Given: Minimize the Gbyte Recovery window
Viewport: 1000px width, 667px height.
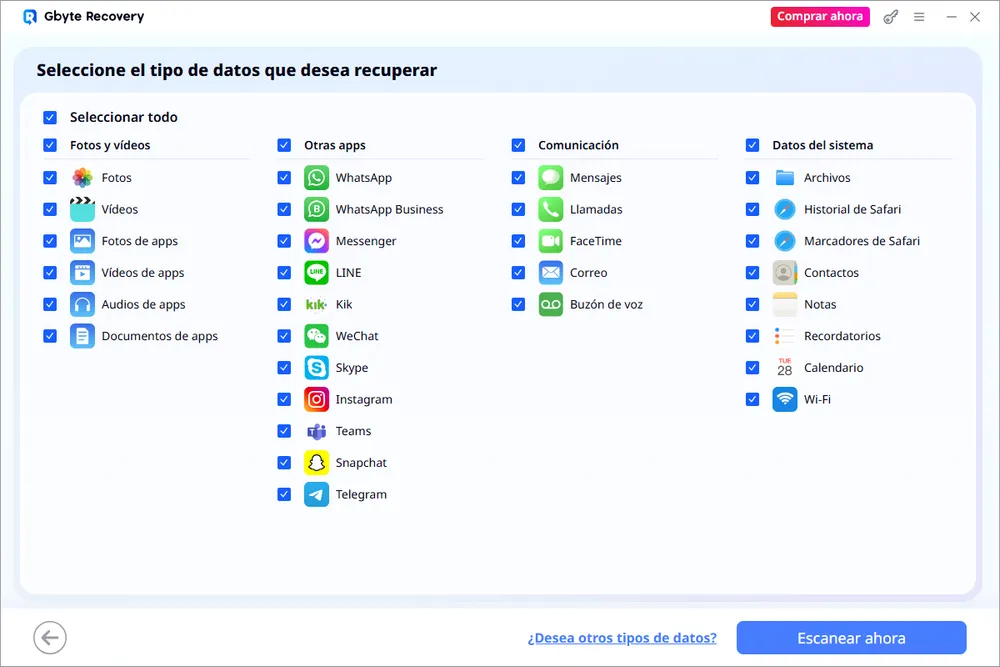Looking at the screenshot, I should tap(951, 17).
